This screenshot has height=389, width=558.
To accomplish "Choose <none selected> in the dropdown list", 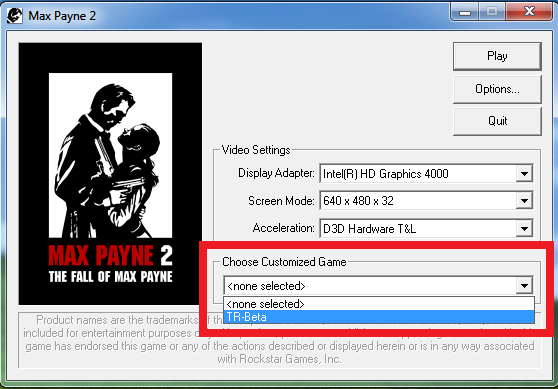I will (379, 304).
